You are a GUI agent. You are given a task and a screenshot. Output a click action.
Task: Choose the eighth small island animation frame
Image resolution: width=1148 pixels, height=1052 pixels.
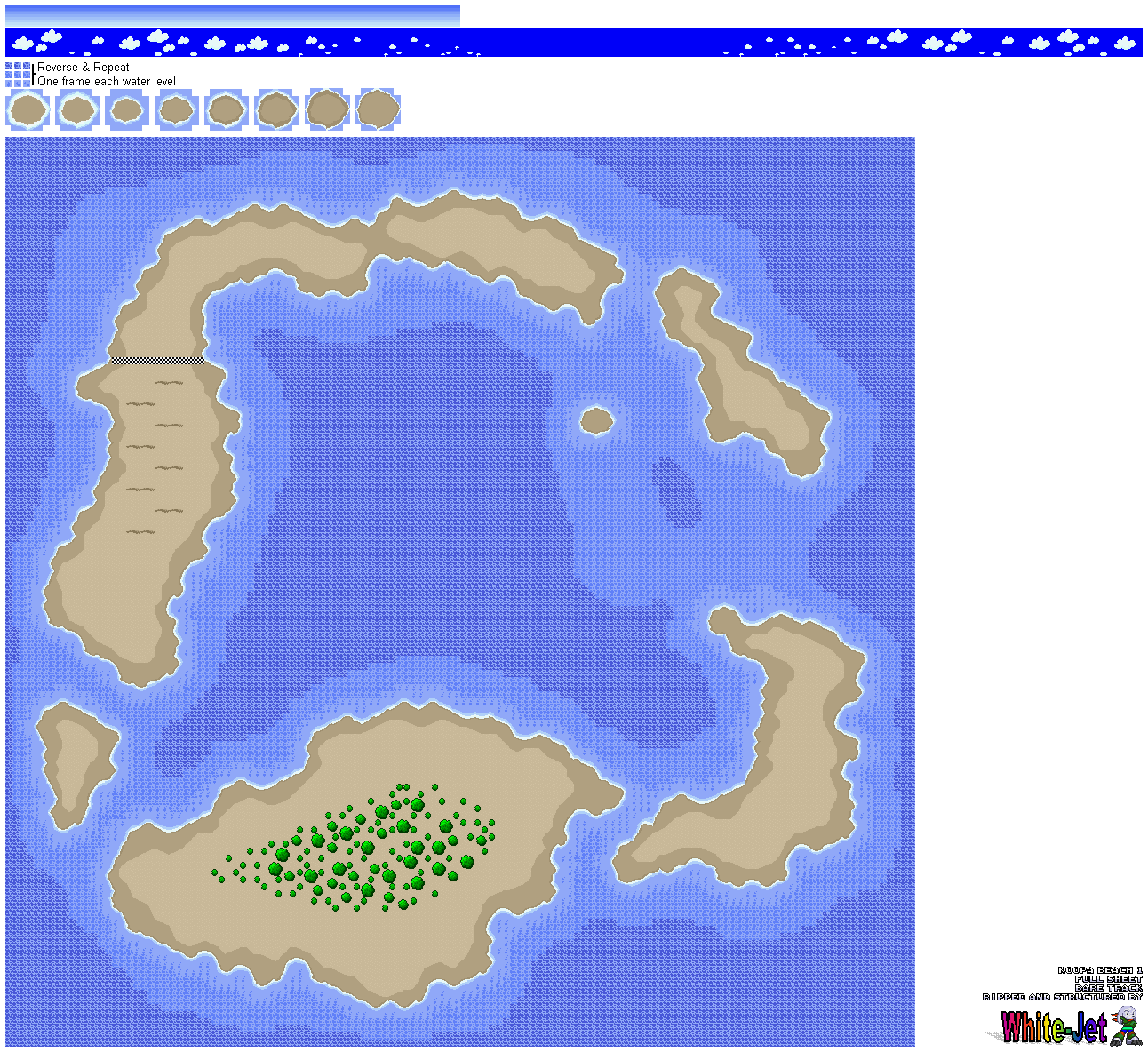377,111
